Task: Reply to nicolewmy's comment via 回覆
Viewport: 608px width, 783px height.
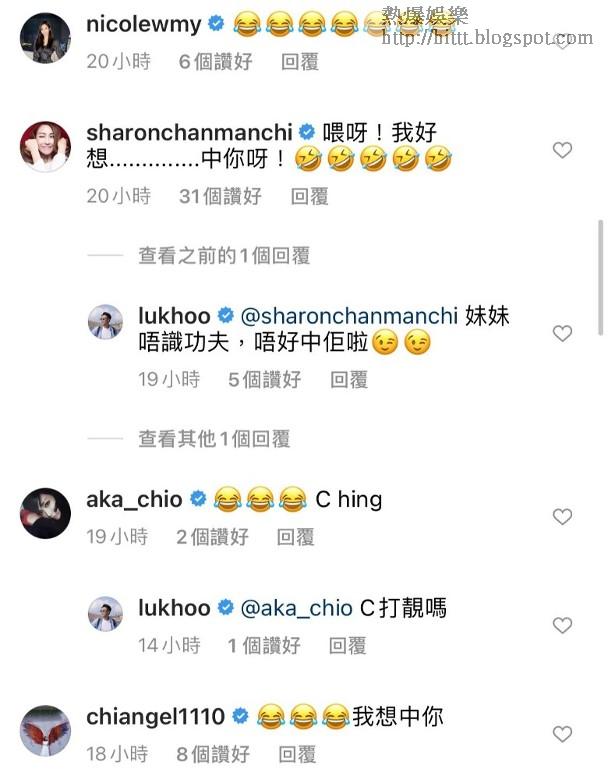Action: click(x=300, y=62)
